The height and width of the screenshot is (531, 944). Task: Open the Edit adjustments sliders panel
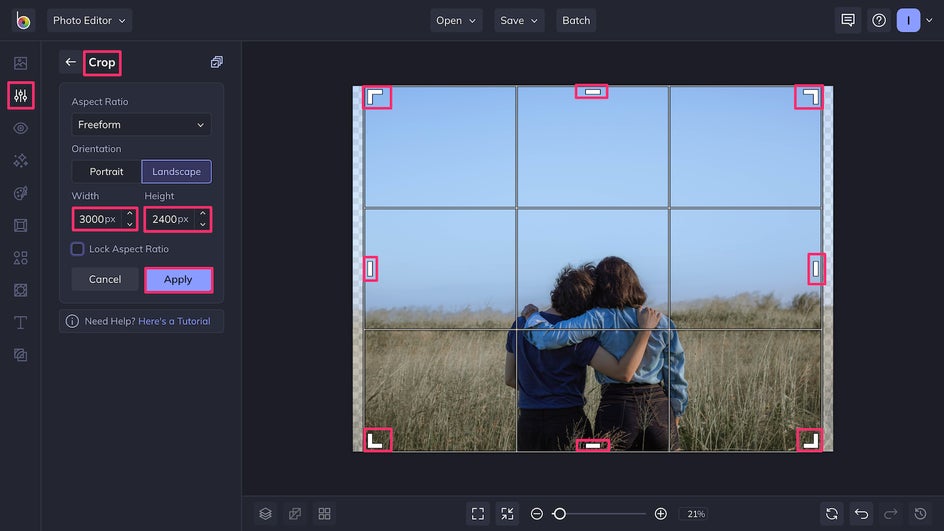pos(20,96)
